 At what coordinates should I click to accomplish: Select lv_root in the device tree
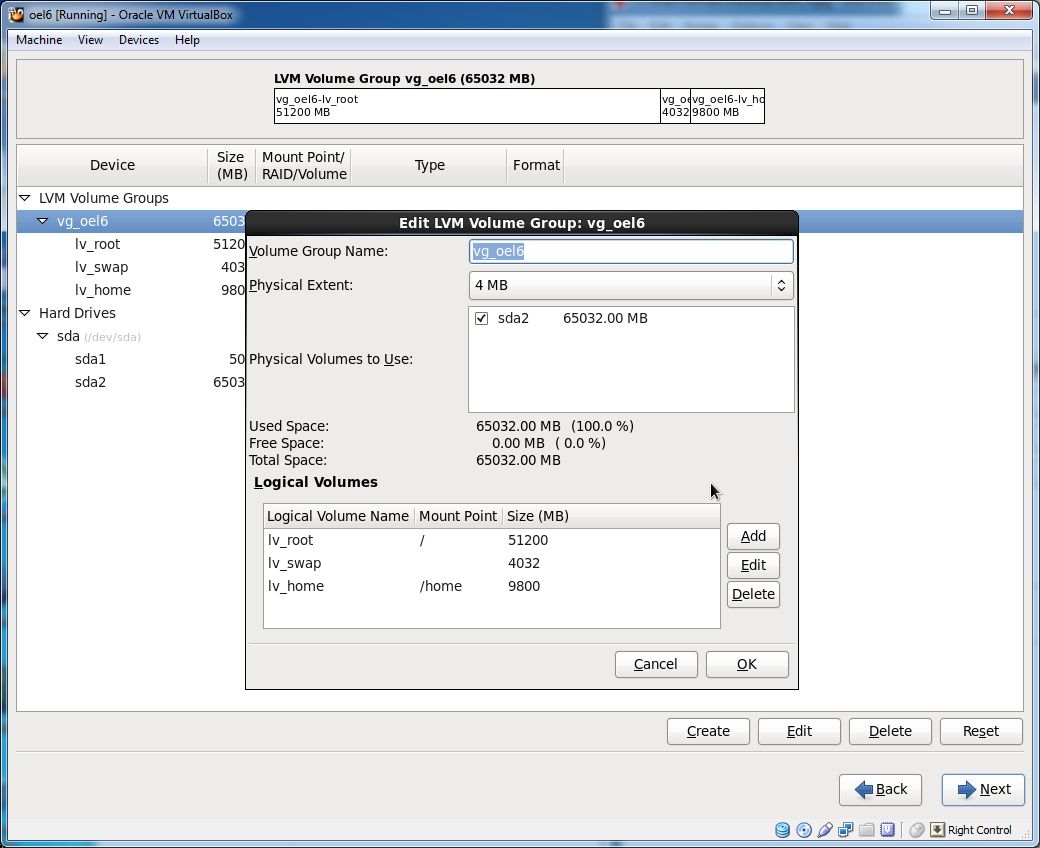[x=98, y=244]
